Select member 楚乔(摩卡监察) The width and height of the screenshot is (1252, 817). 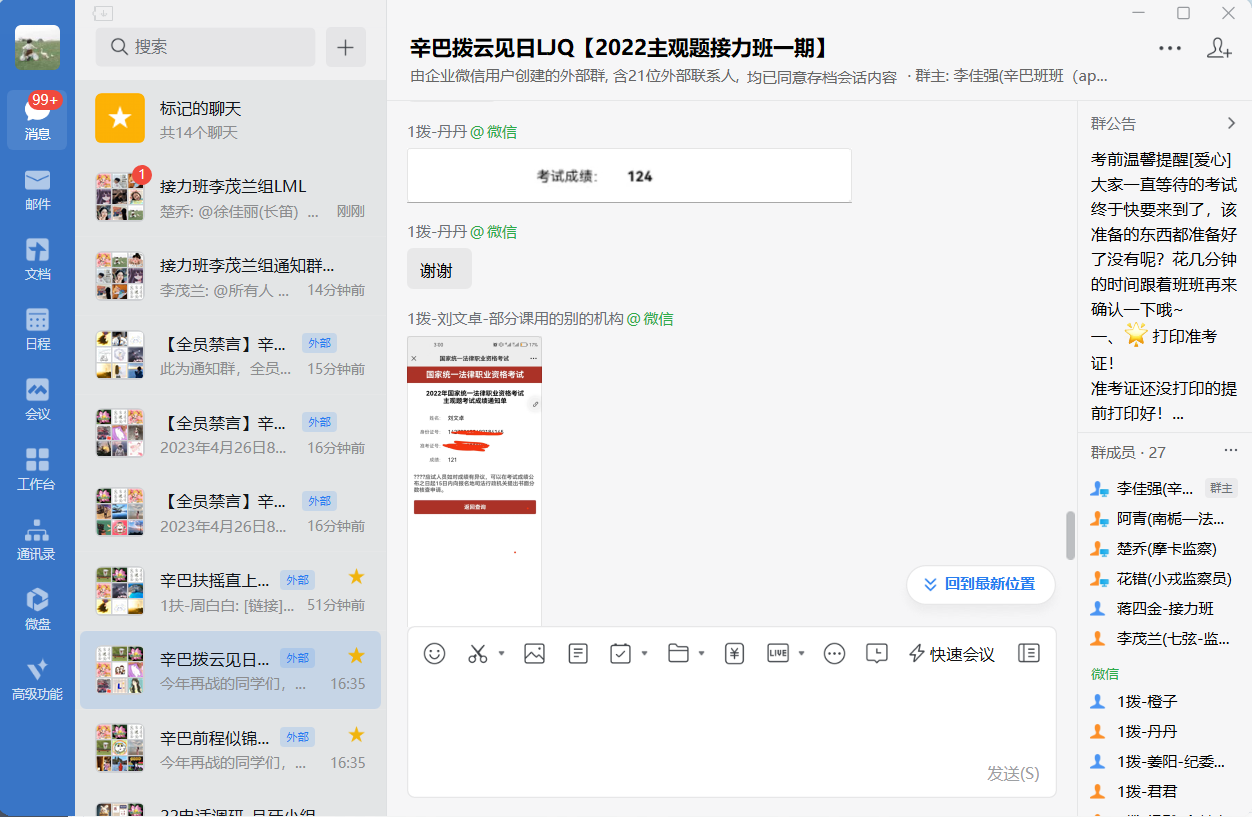[x=1164, y=548]
